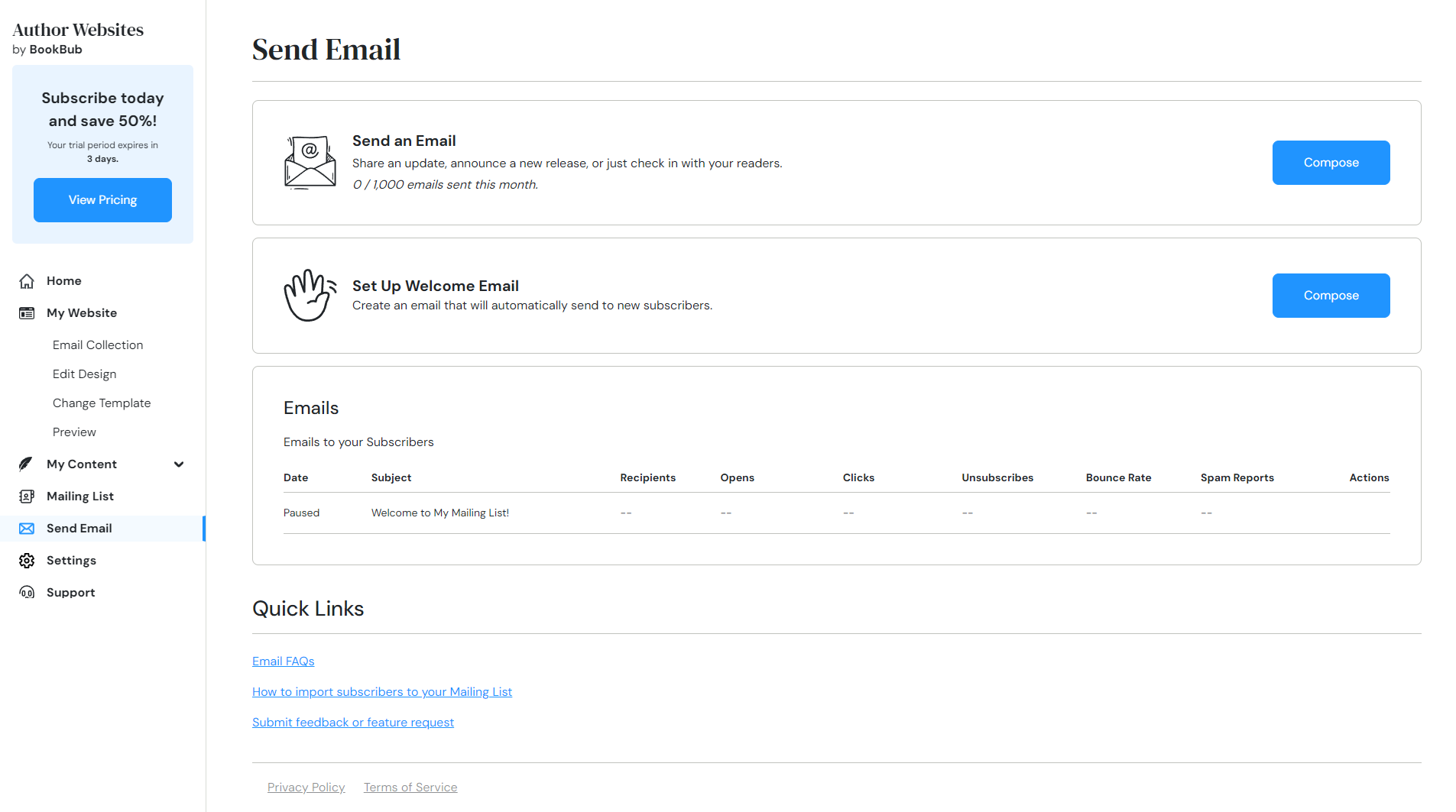
Task: Expand My Content with the chevron arrow
Action: coord(179,464)
